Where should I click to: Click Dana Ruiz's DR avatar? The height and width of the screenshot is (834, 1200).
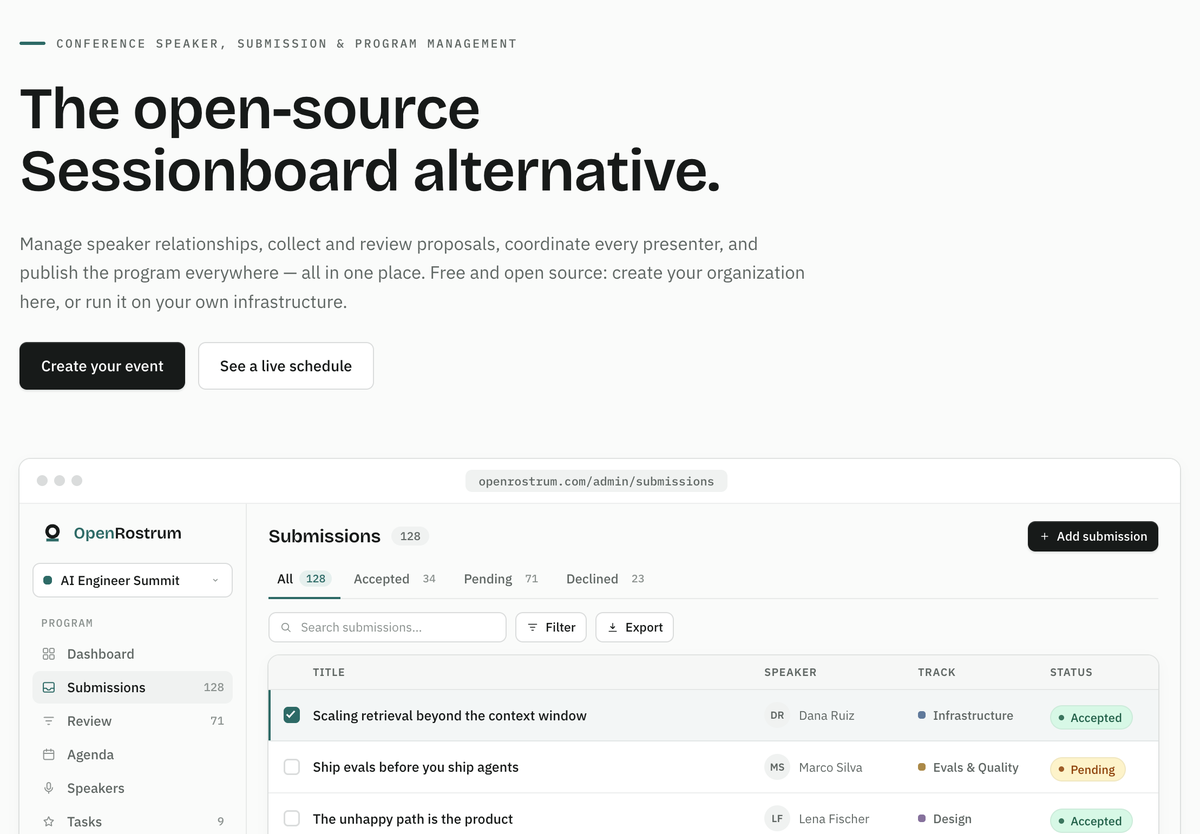[777, 716]
